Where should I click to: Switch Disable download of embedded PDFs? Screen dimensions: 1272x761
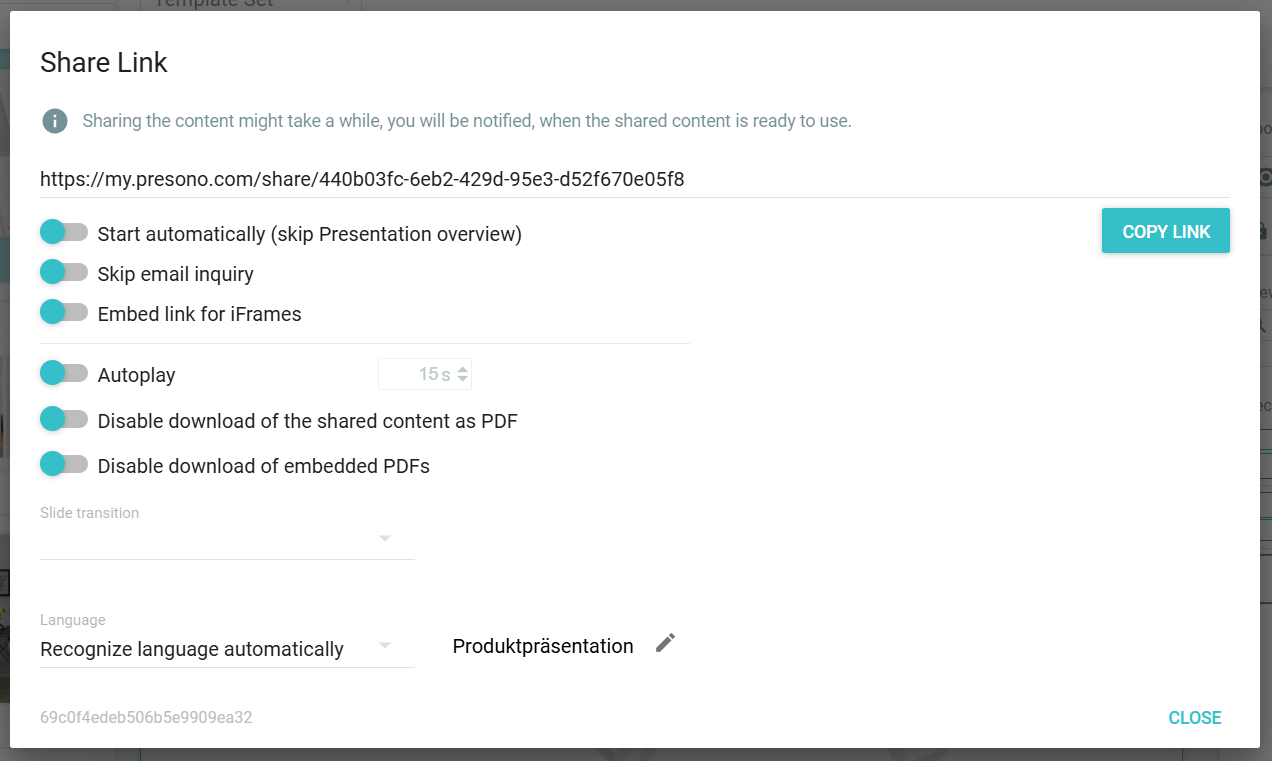pos(64,464)
